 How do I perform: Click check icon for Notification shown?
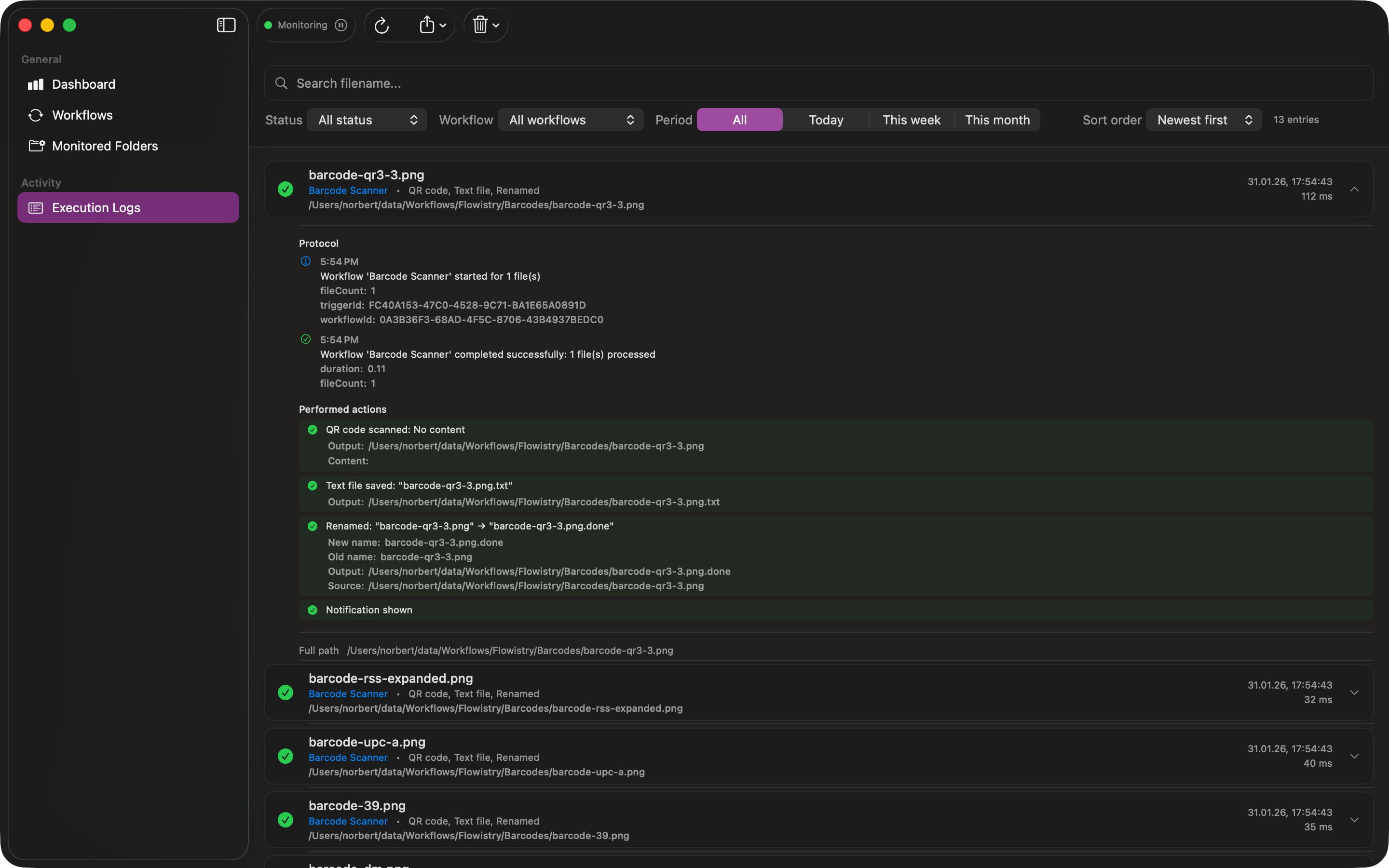[x=313, y=610]
